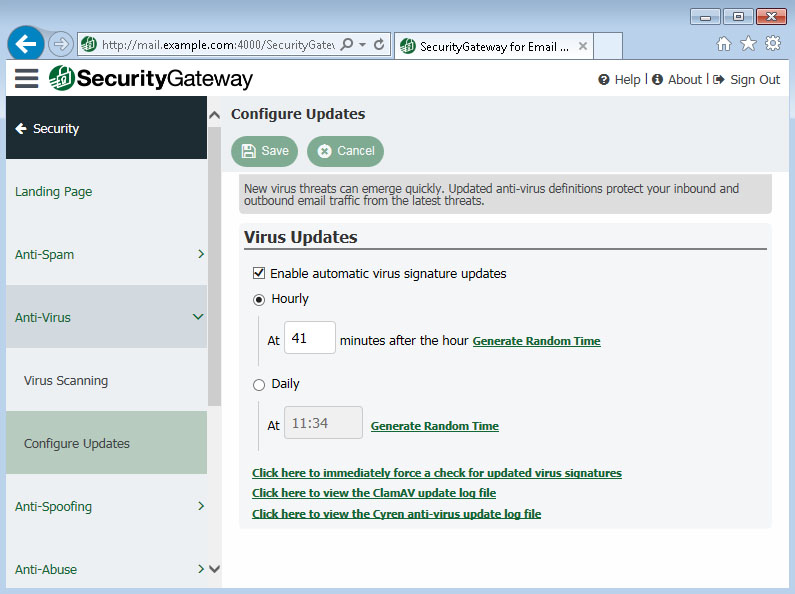Open the Help link
Image resolution: width=795 pixels, height=594 pixels.
point(627,80)
